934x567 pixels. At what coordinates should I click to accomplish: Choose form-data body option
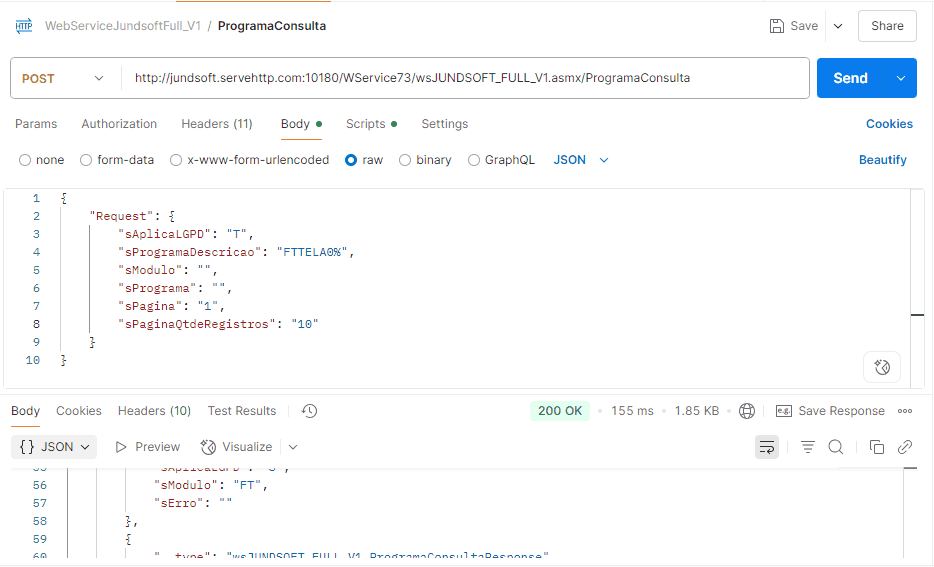pyautogui.click(x=86, y=160)
